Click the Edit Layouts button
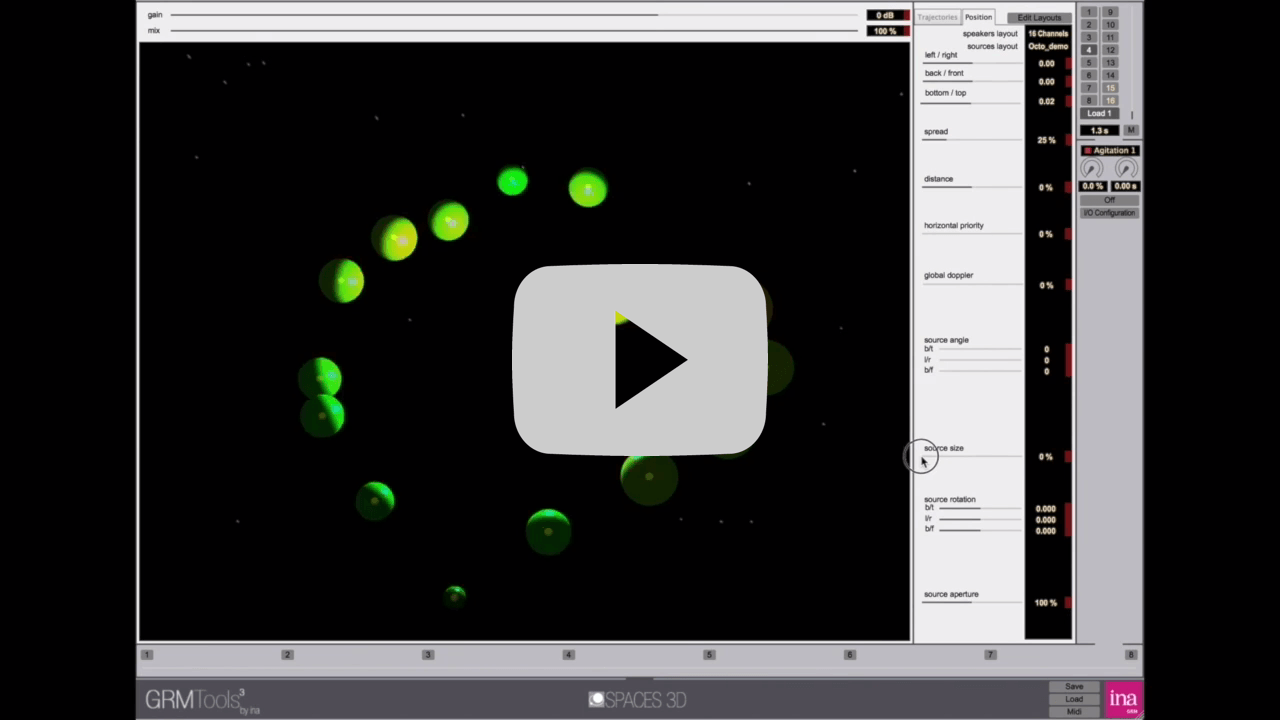This screenshot has height=720, width=1280. 1039,18
